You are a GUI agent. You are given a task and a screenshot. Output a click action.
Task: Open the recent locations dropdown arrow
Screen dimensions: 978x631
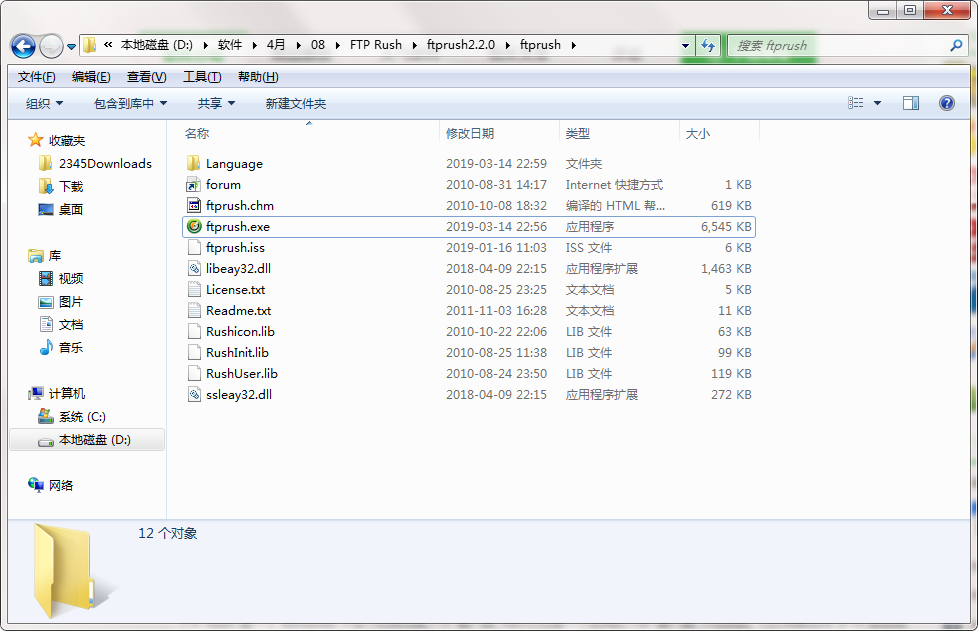click(x=71, y=47)
